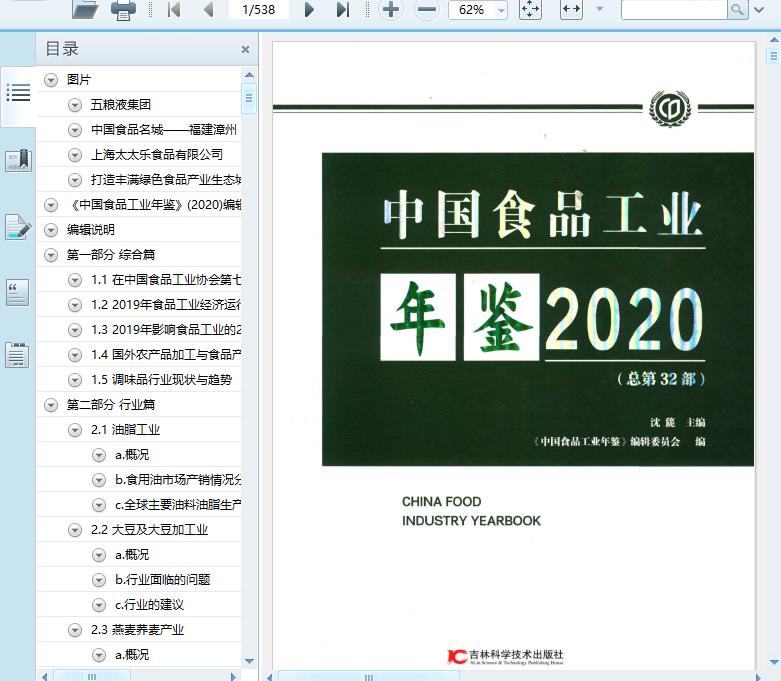Click the document view vertical scrollbar thumb
Viewport: 781px width, 681px height.
[x=774, y=55]
